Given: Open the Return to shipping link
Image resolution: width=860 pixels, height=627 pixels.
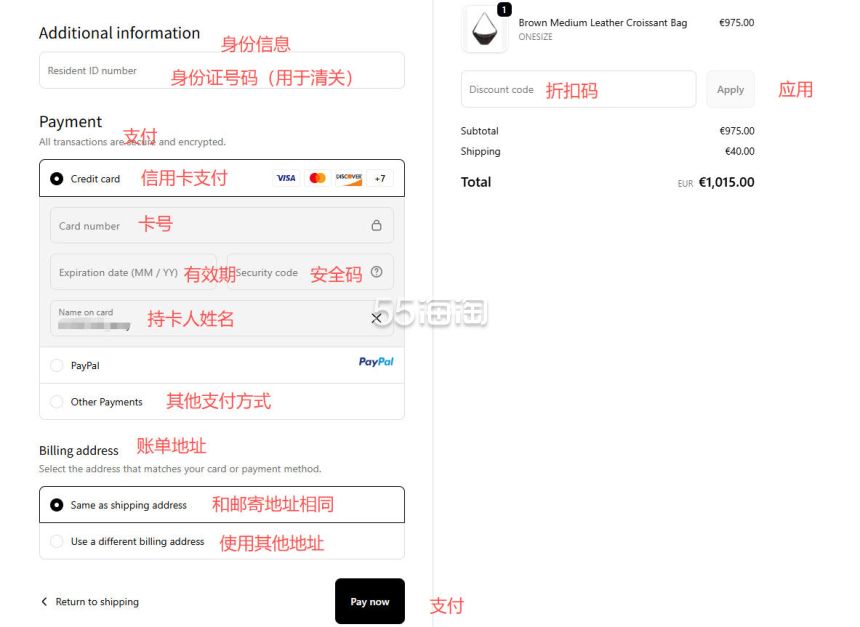Looking at the screenshot, I should (x=97, y=602).
